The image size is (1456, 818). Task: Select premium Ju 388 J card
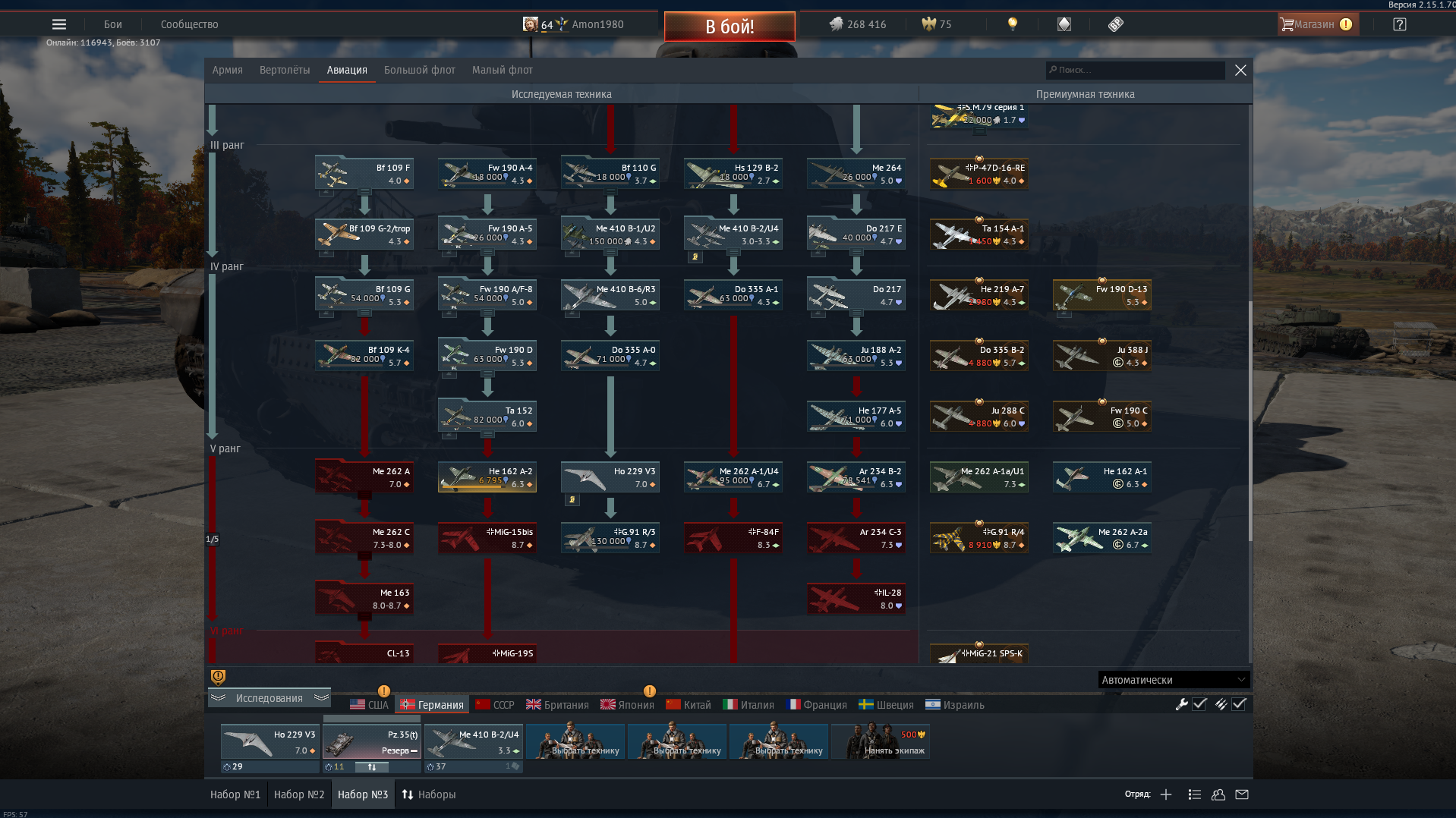coord(1102,356)
